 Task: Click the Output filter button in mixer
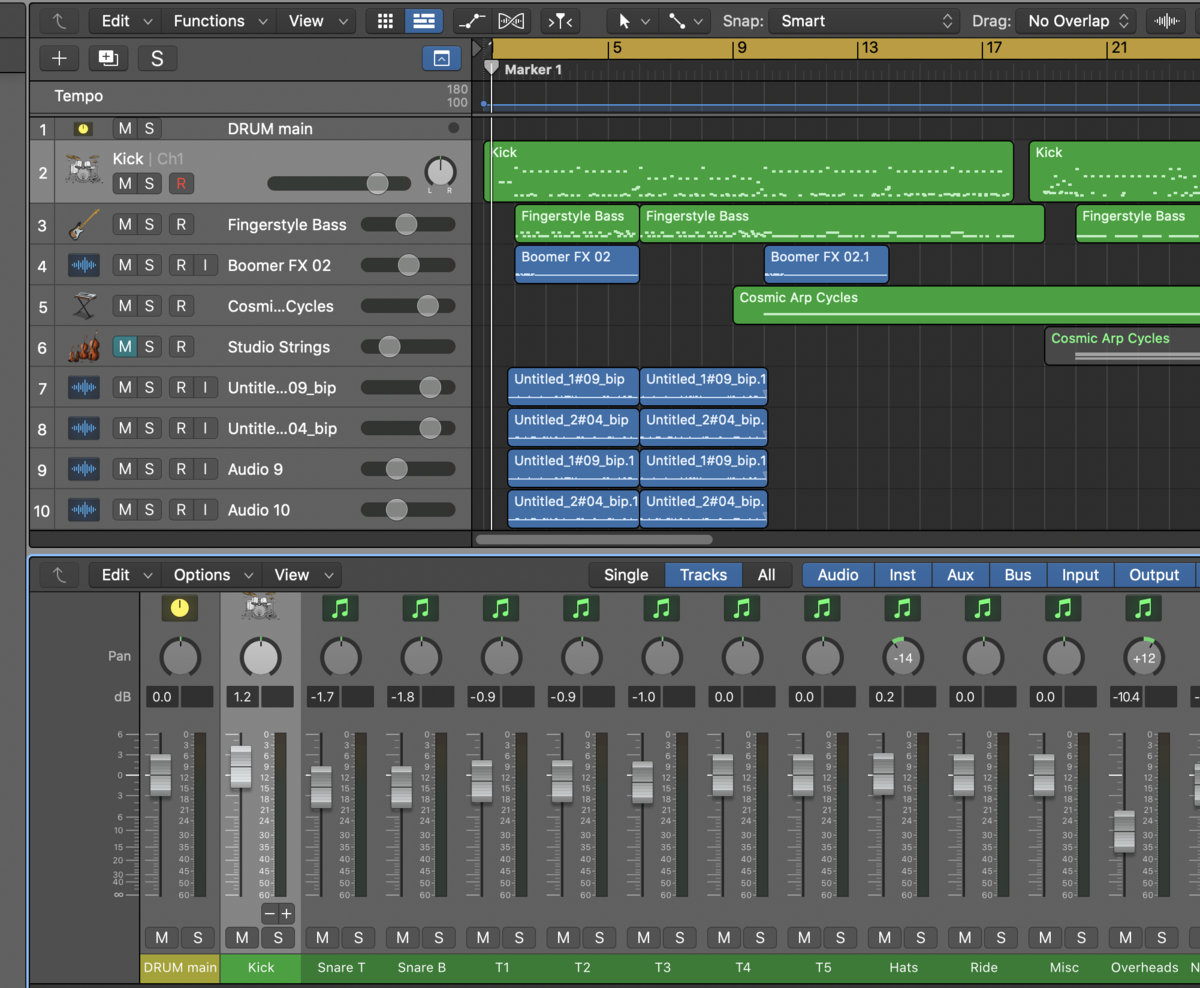1154,575
